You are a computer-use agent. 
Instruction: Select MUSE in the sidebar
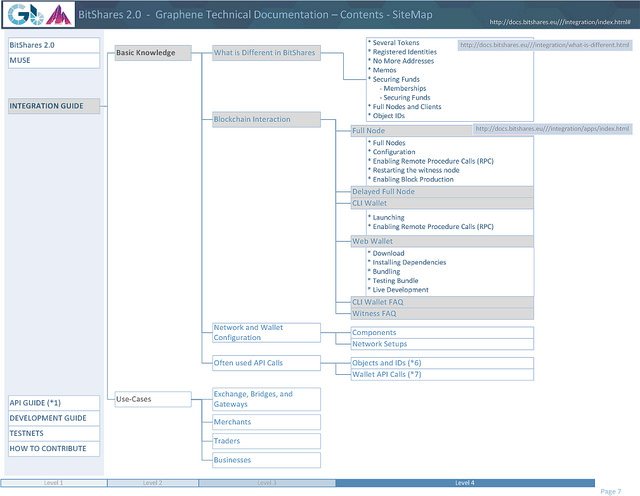54,60
